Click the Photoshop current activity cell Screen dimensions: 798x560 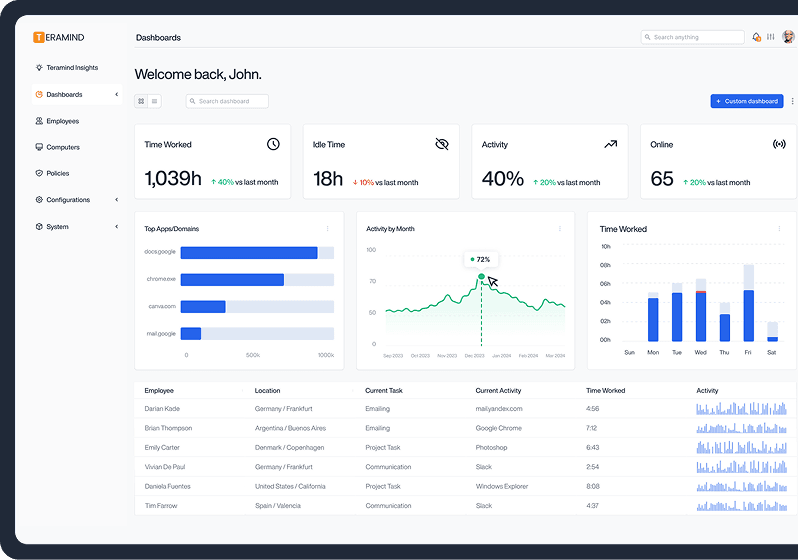(491, 447)
